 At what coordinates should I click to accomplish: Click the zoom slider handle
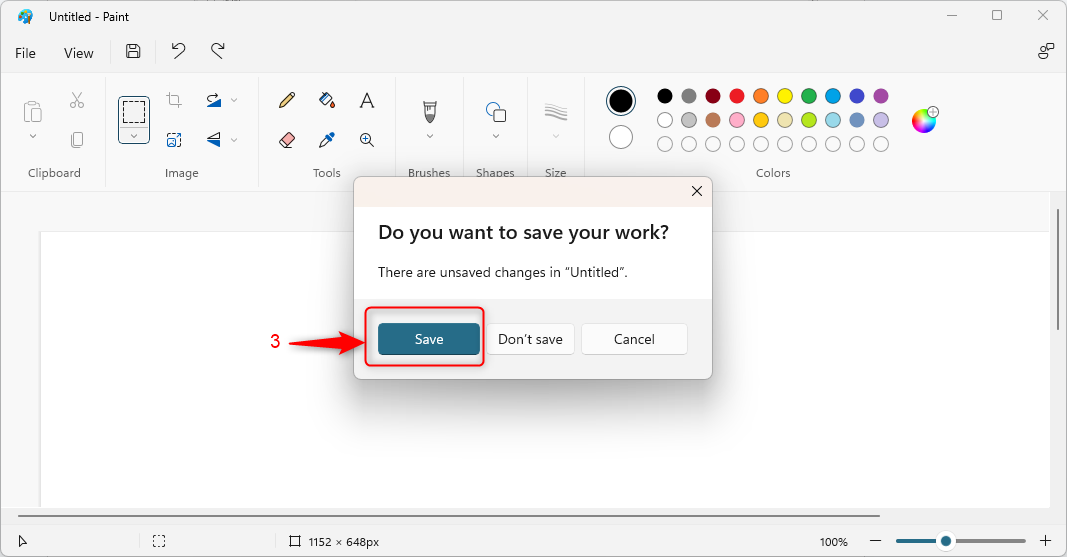pyautogui.click(x=945, y=541)
